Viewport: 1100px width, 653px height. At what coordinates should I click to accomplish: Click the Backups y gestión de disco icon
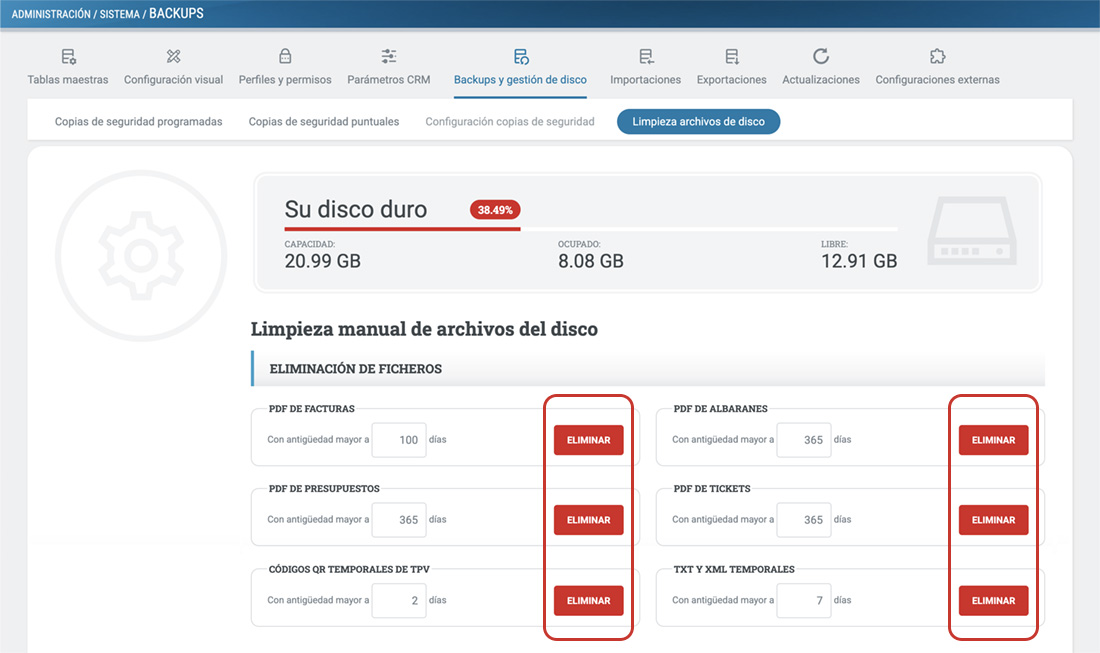click(521, 56)
